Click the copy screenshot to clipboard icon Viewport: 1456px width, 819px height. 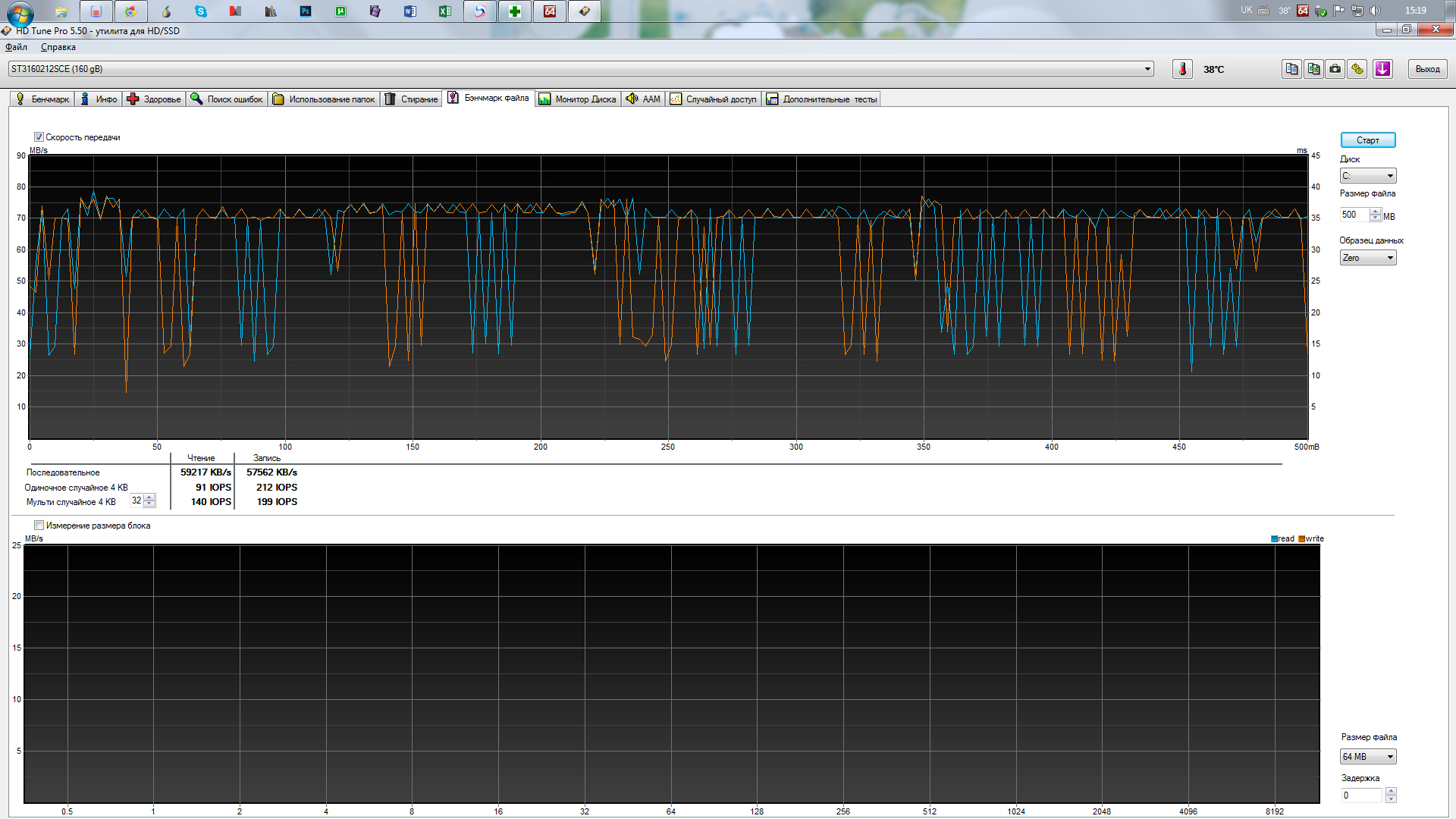[1313, 69]
